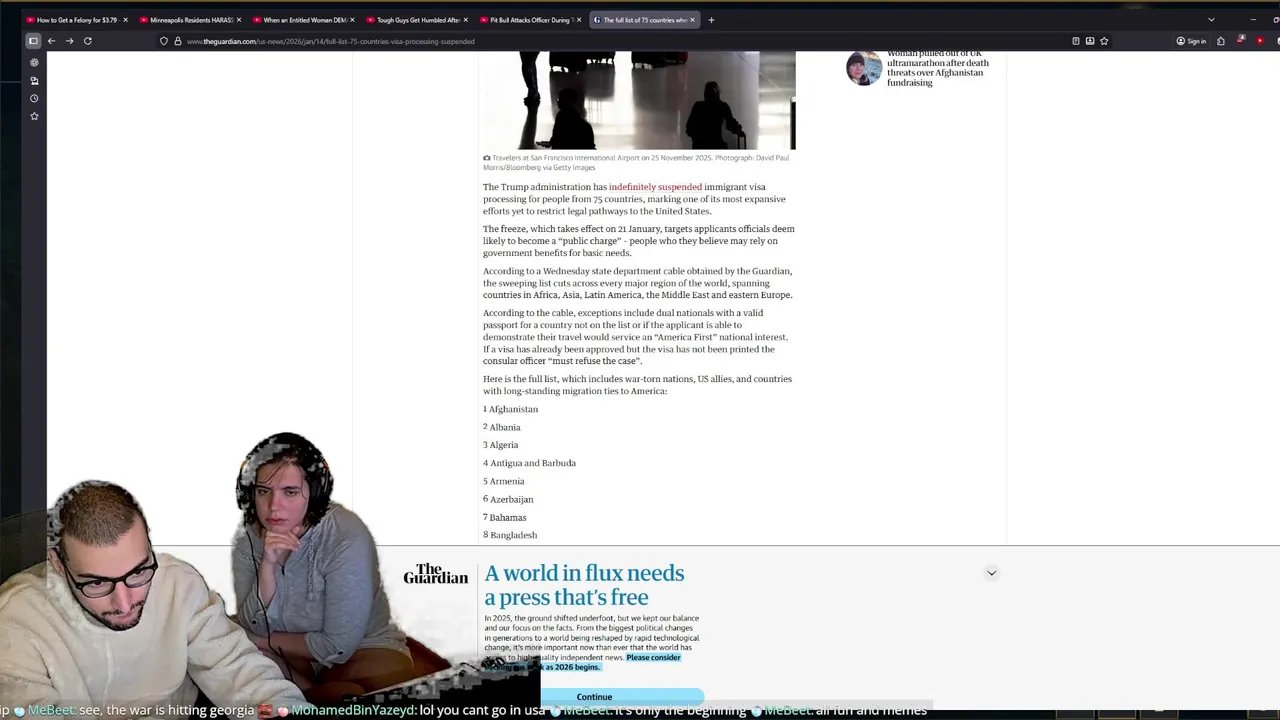Close the 'Tough Guys Get Humbled' tab
Viewport: 1280px width, 720px height.
pos(465,20)
